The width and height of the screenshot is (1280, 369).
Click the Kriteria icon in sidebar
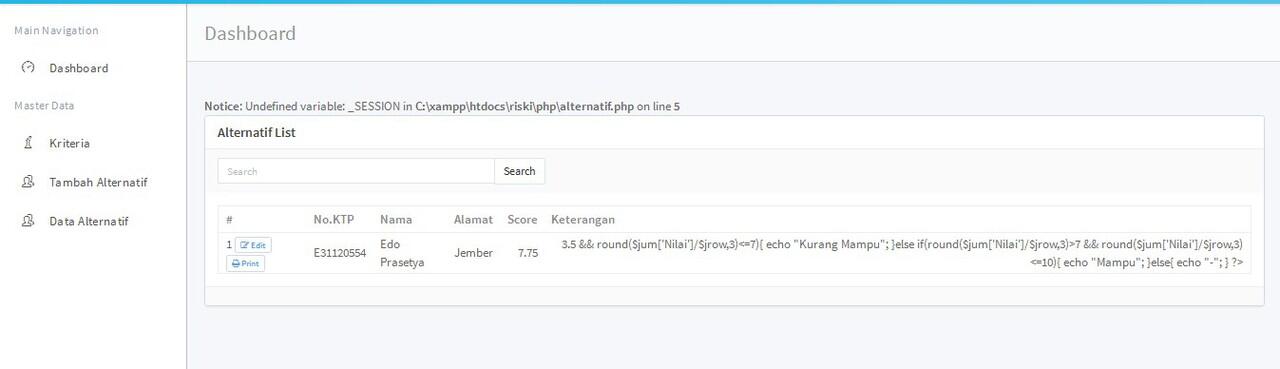28,143
